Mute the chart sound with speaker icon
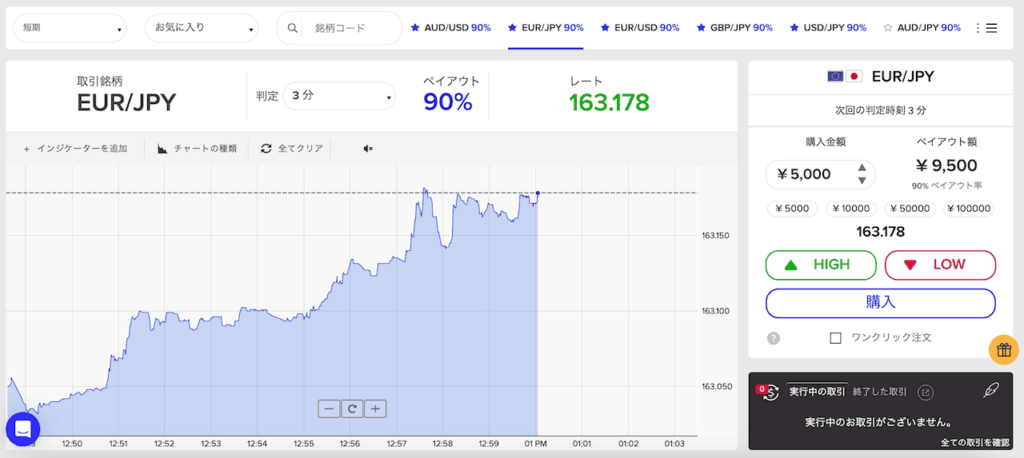Viewport: 1024px width, 458px height. (367, 149)
